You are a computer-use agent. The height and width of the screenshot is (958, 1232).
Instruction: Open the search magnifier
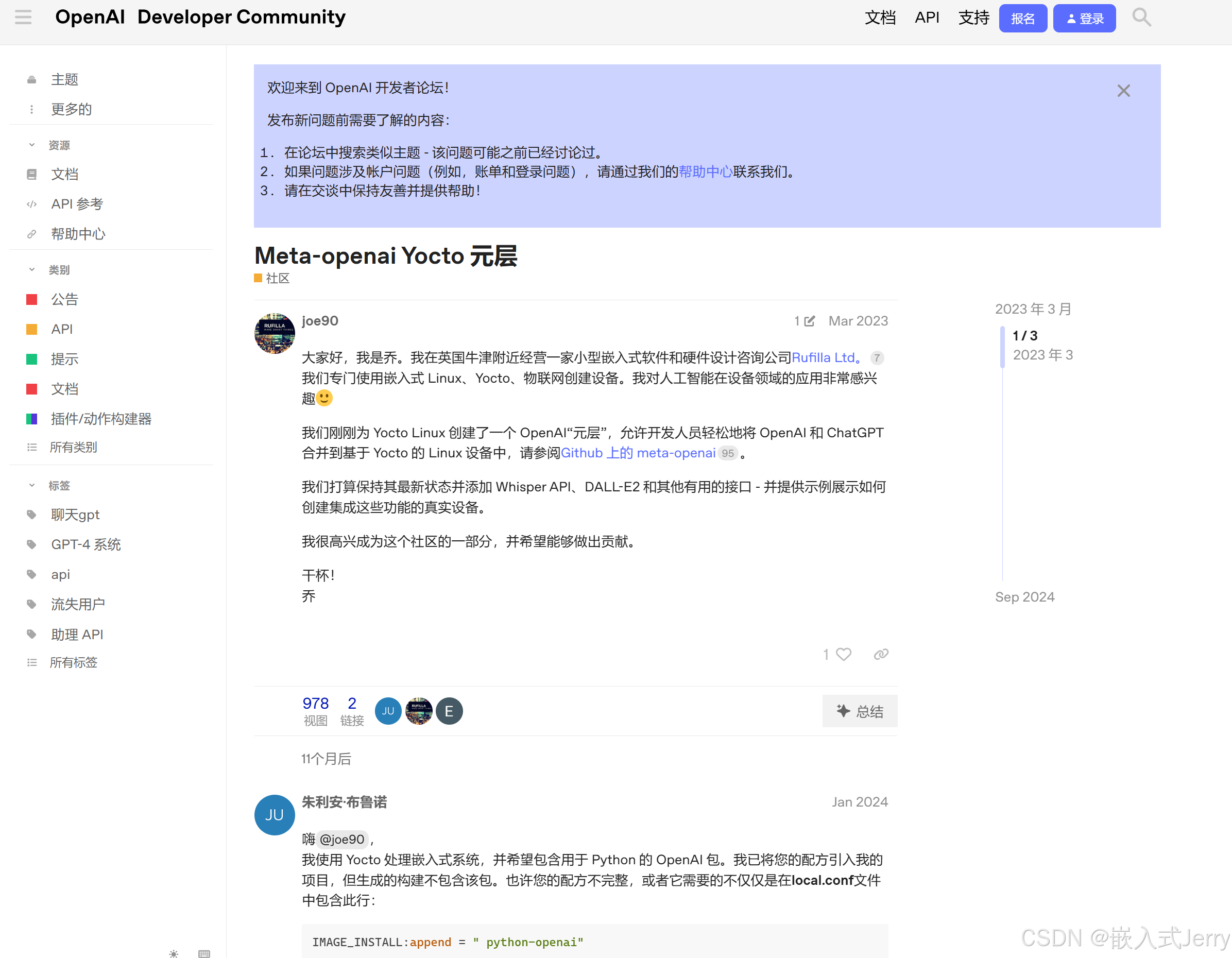tap(1142, 18)
